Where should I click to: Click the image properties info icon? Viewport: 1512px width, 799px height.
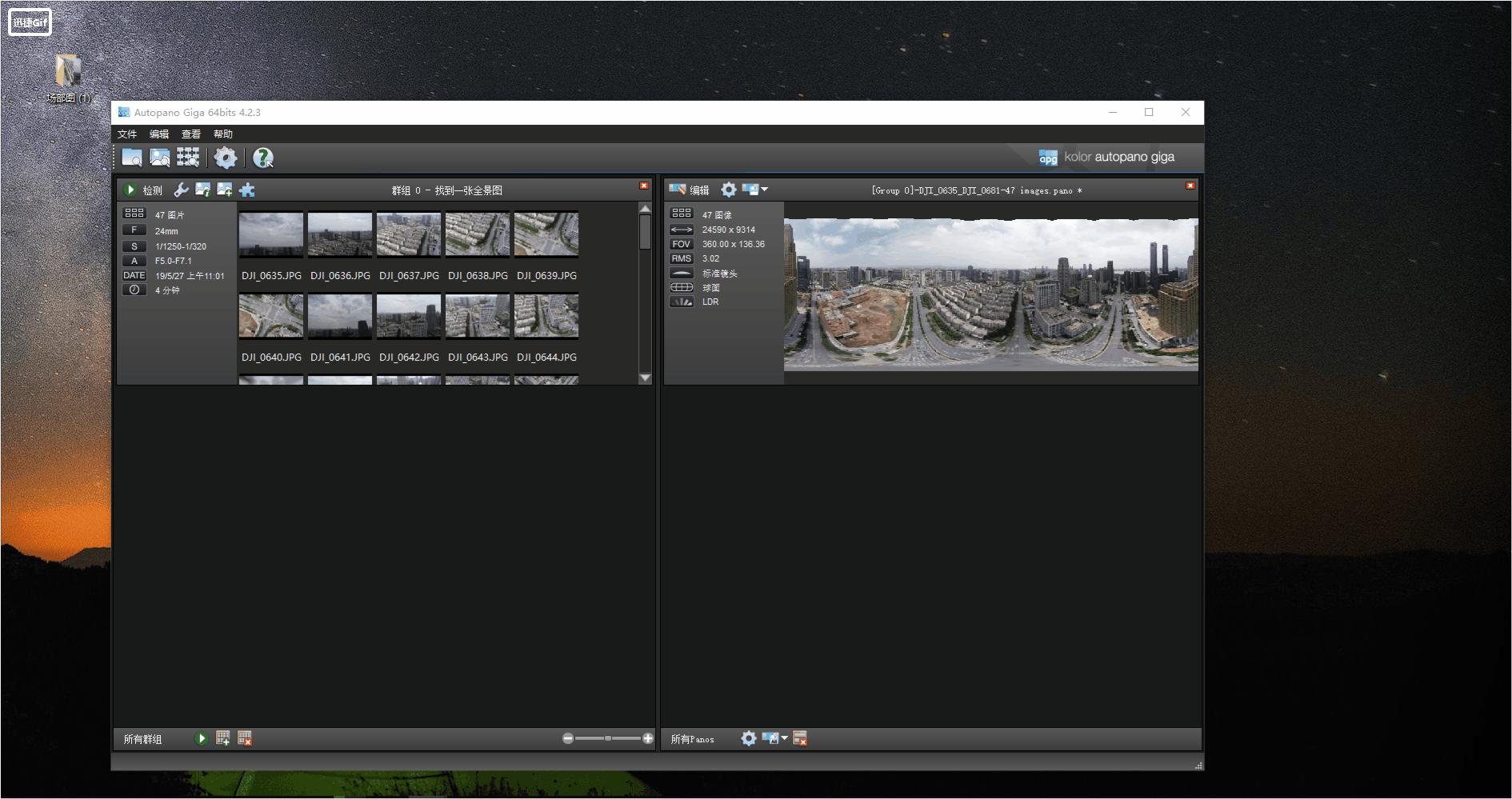(203, 190)
